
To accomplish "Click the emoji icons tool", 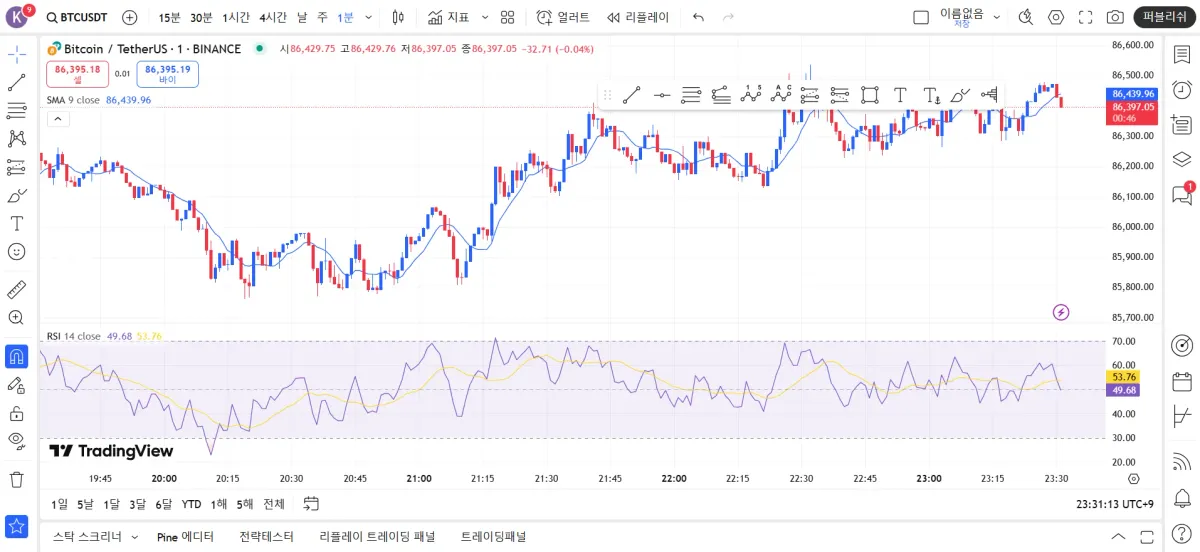I will [x=16, y=251].
